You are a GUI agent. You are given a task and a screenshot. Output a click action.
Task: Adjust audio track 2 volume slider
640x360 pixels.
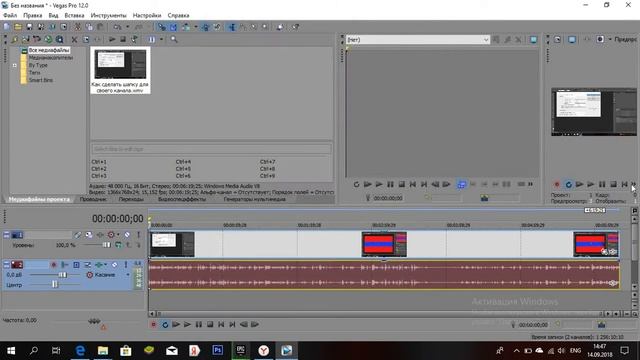tap(62, 275)
